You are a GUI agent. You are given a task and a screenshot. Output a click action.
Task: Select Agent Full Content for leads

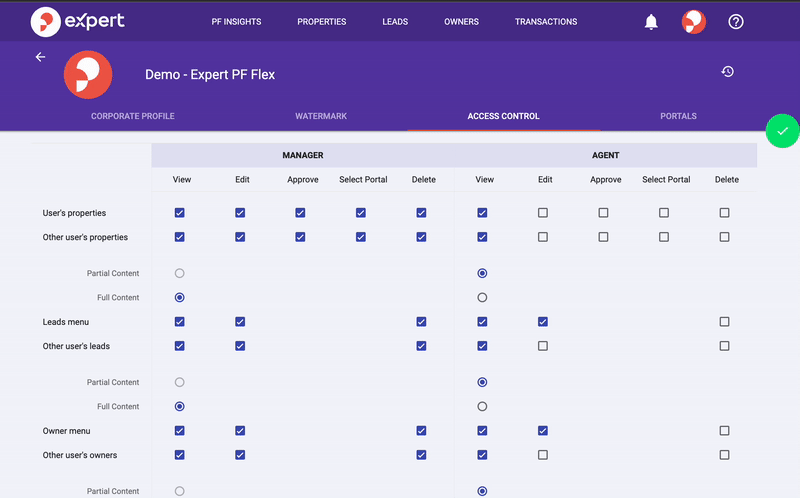tap(483, 407)
